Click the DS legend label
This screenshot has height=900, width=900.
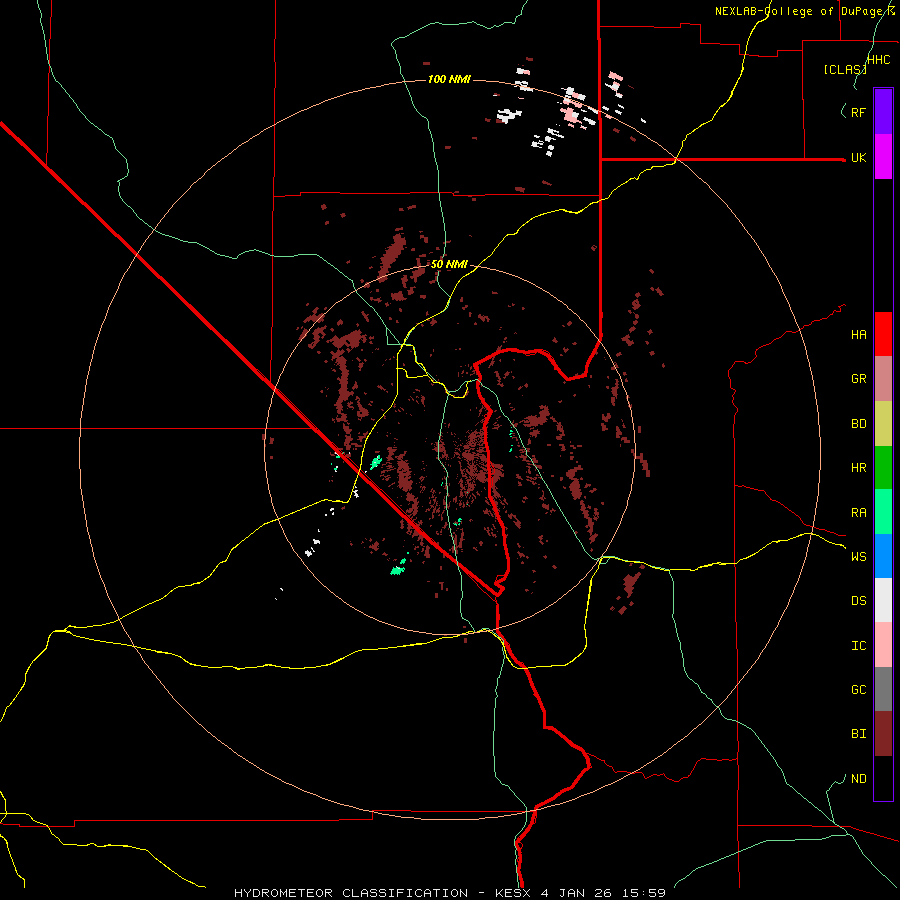tap(858, 601)
